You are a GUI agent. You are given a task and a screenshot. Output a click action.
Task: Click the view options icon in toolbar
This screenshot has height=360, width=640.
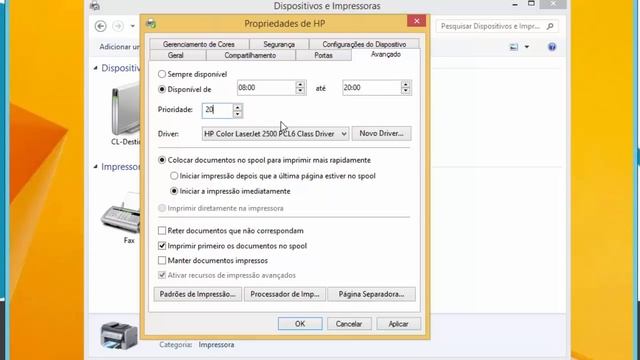point(514,47)
